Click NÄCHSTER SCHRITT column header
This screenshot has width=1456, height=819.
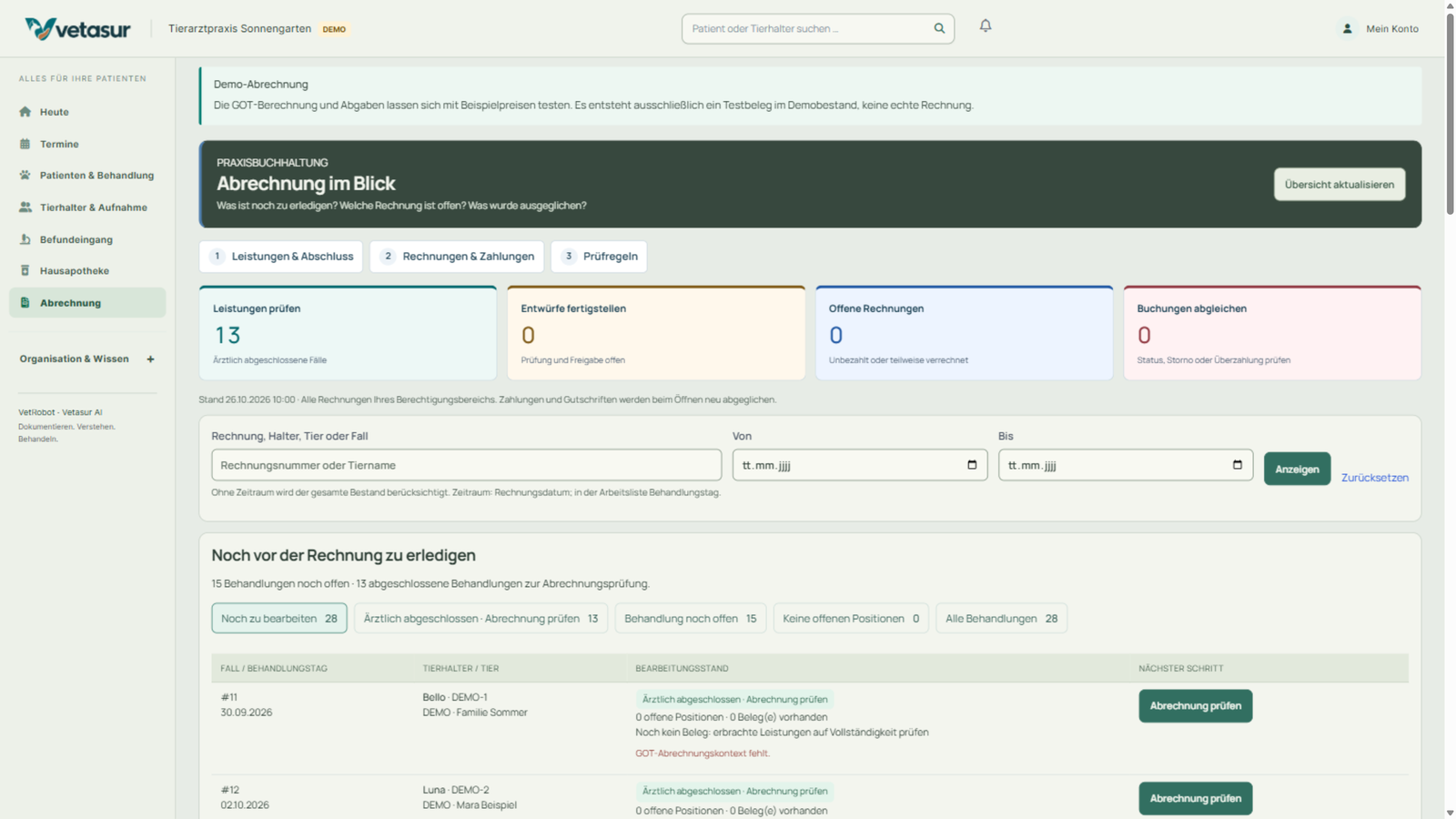click(x=1181, y=669)
